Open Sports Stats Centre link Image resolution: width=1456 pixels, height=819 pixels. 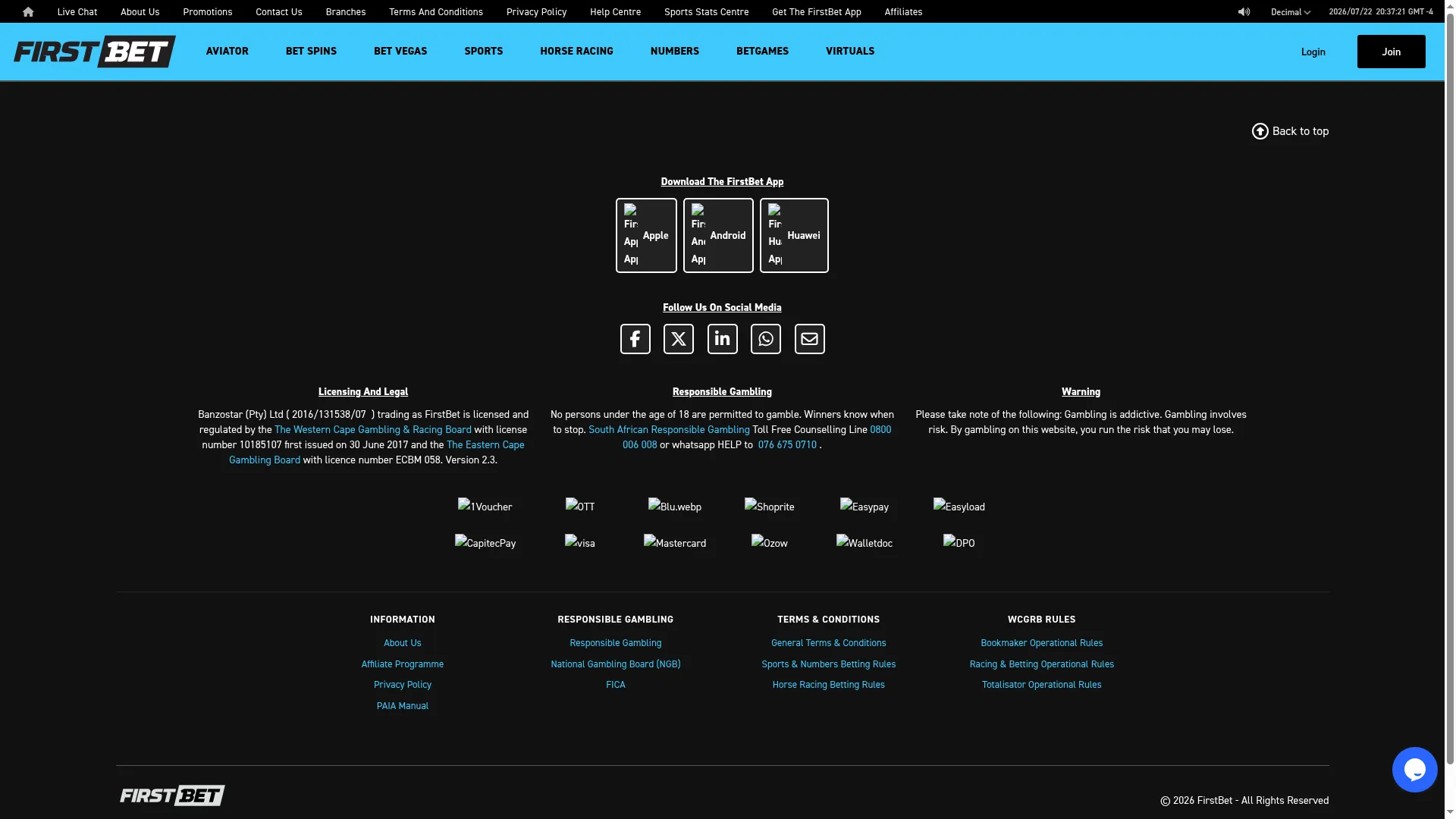[707, 12]
